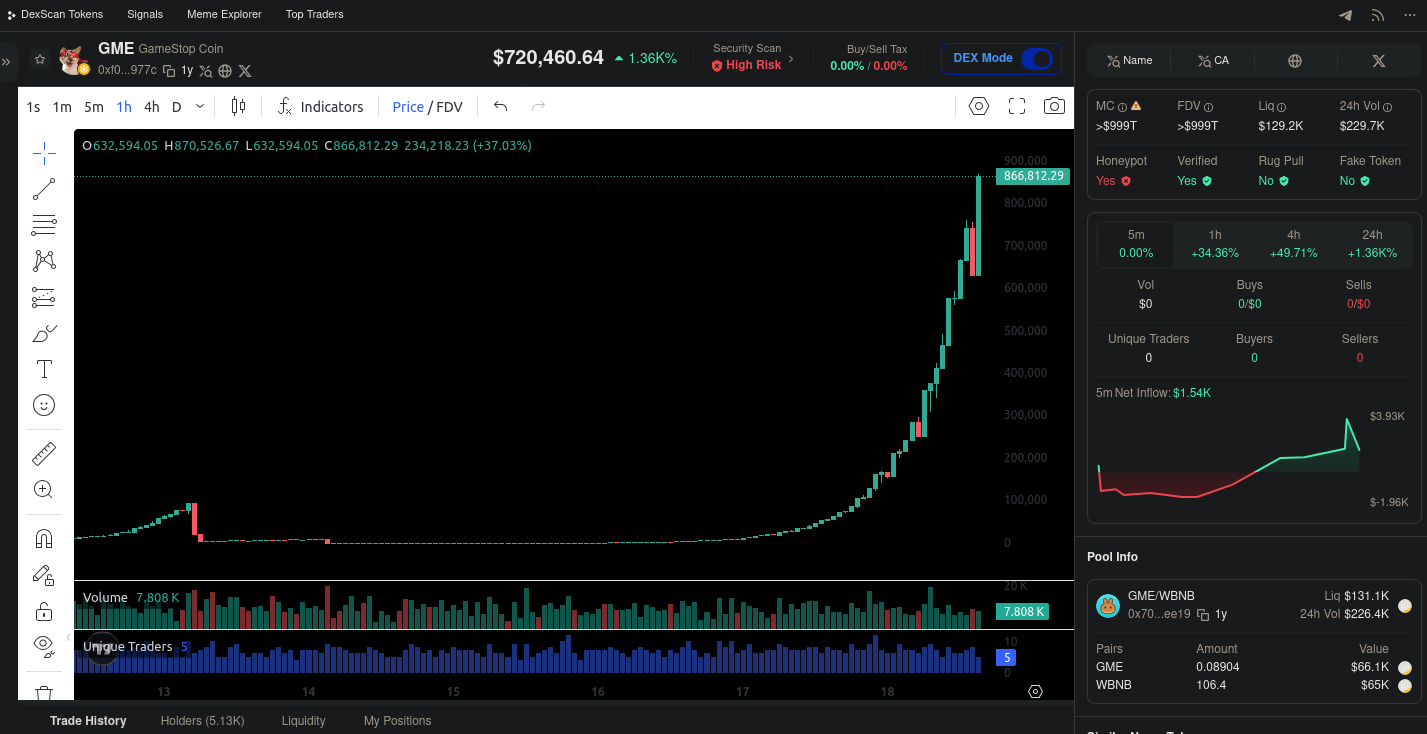Open chart settings hexagon icon
The width and height of the screenshot is (1427, 734).
point(979,106)
